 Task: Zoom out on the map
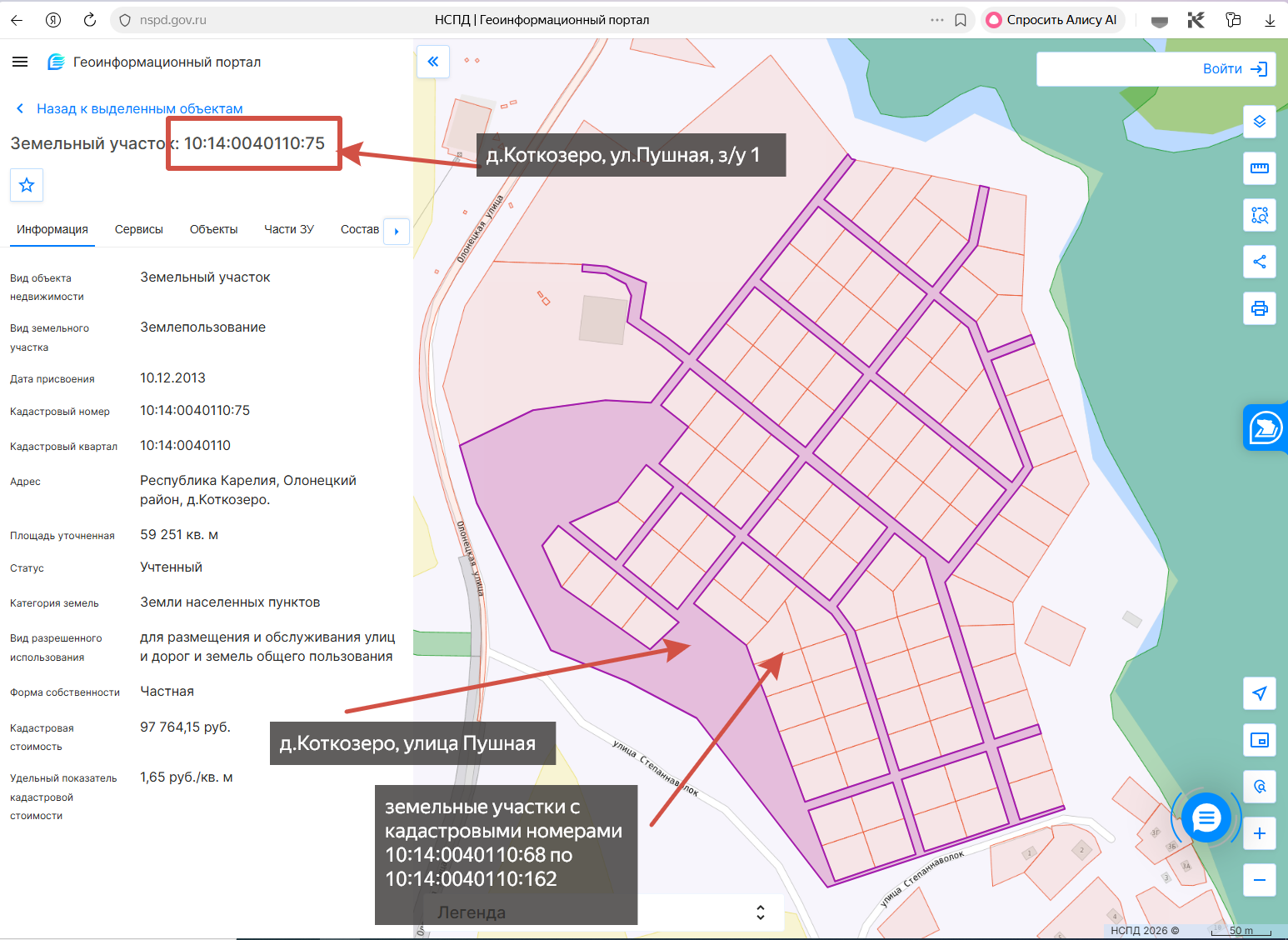point(1260,880)
